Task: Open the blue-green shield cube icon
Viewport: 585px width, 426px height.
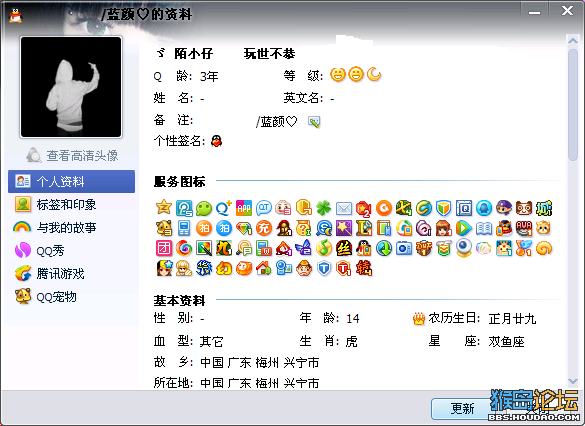Action: [x=443, y=208]
